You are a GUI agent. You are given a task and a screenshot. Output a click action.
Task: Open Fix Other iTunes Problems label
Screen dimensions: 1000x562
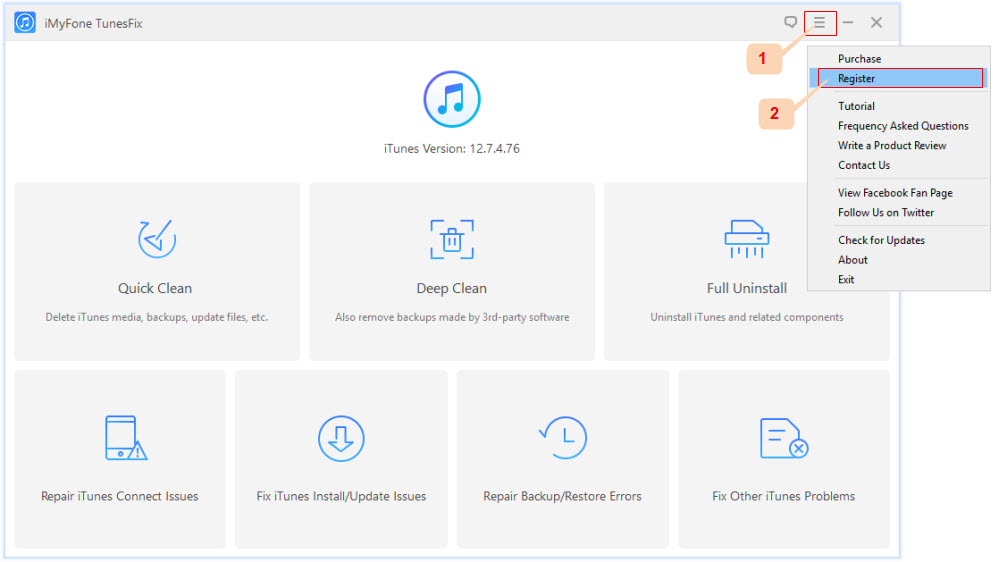784,496
